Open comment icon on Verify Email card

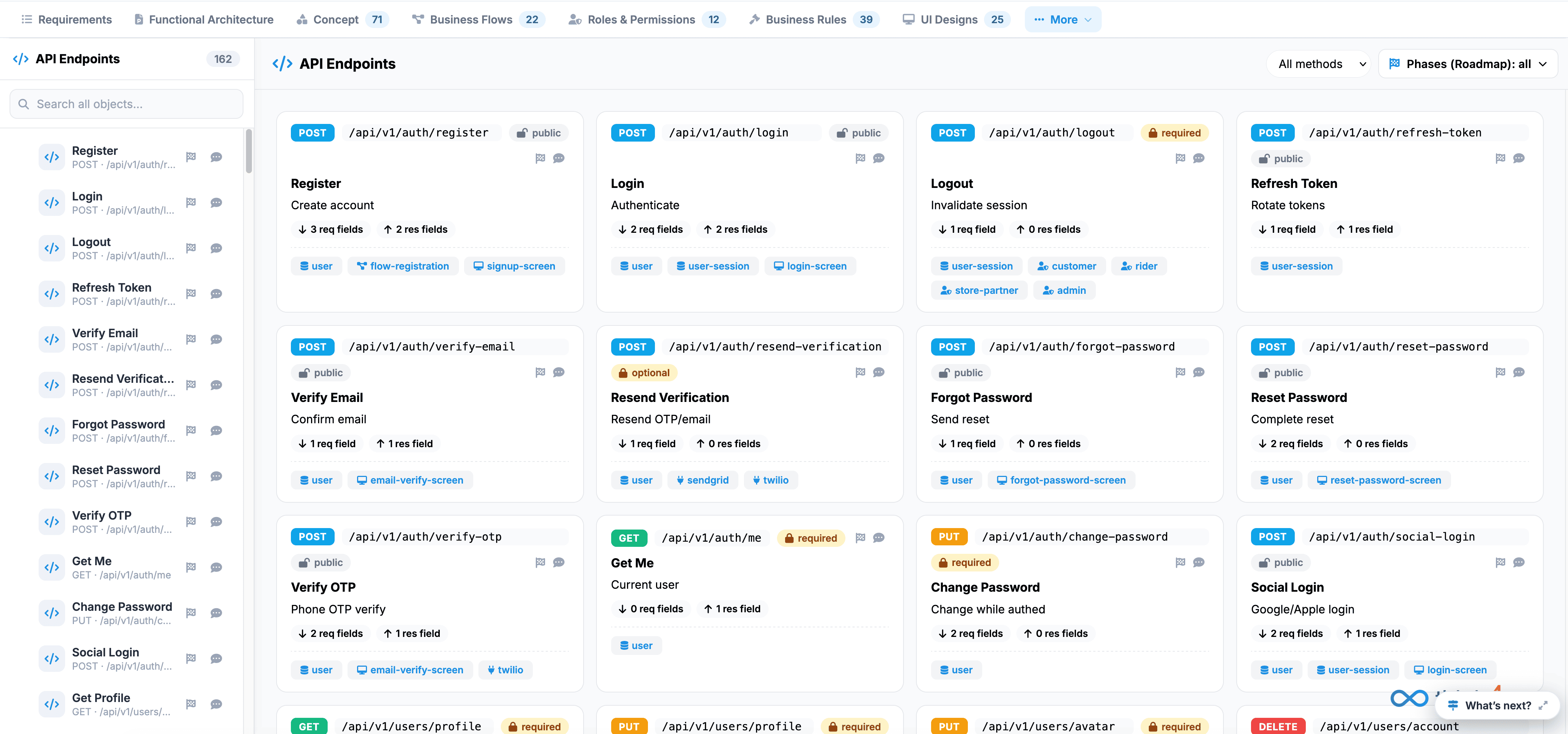click(559, 373)
